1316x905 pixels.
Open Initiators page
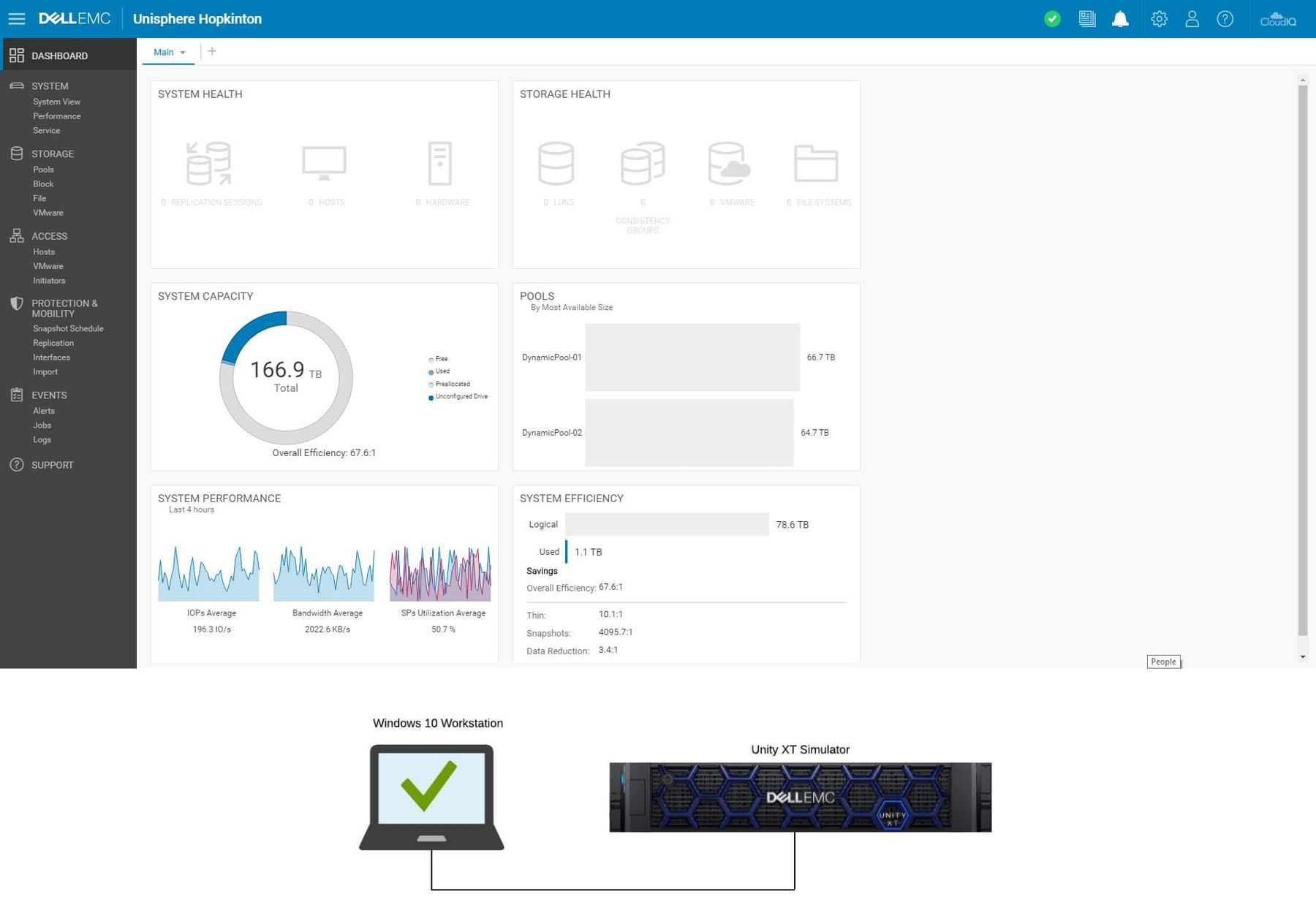pos(49,281)
